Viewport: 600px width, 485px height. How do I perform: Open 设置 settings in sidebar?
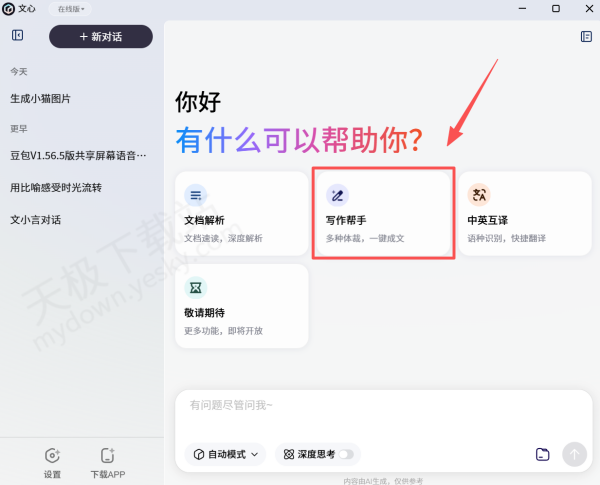click(x=52, y=456)
